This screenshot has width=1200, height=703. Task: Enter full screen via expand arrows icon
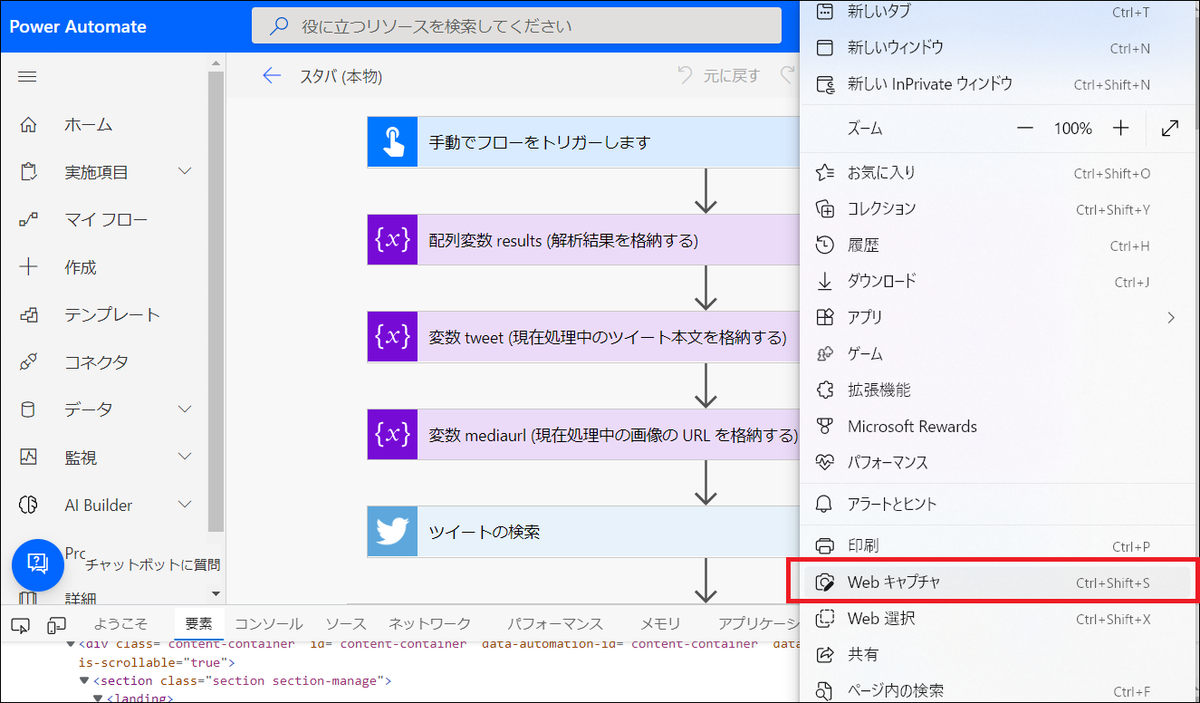click(1170, 128)
